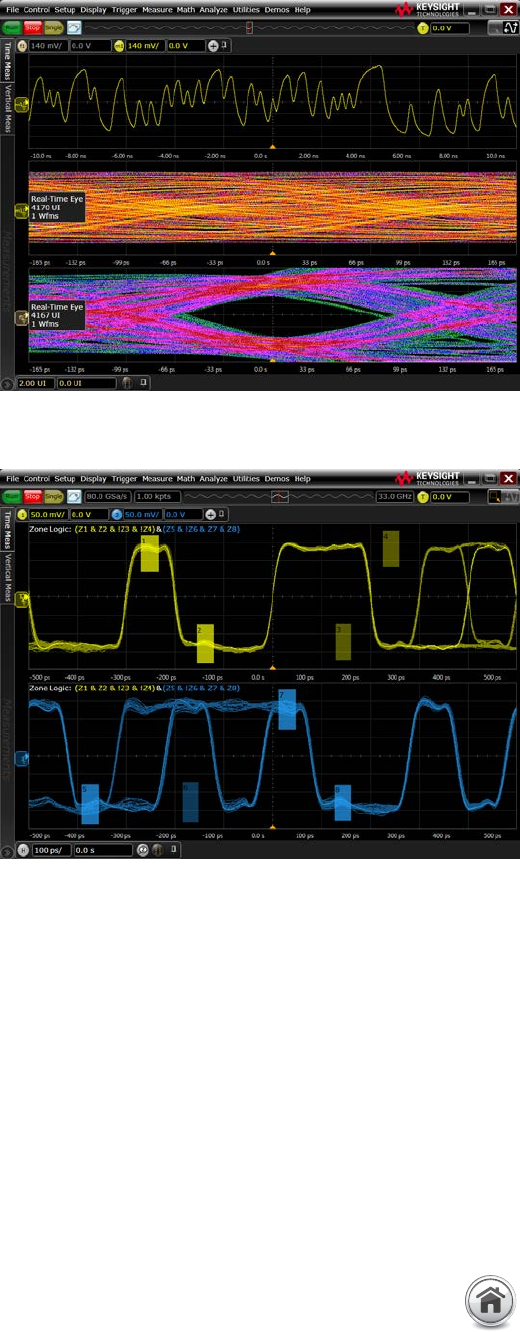Click the Single acquisition button in lower scope
This screenshot has width=520, height=1332.
click(53, 496)
